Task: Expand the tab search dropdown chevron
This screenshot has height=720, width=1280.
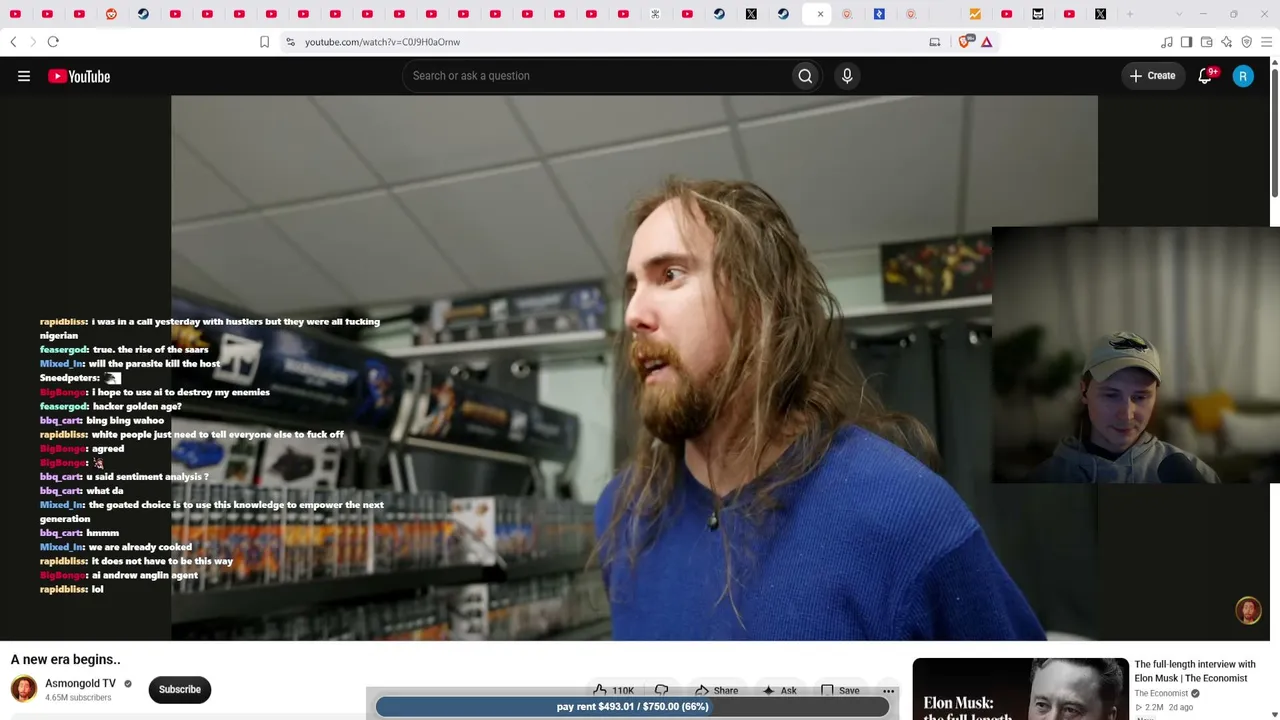Action: click(x=1178, y=14)
